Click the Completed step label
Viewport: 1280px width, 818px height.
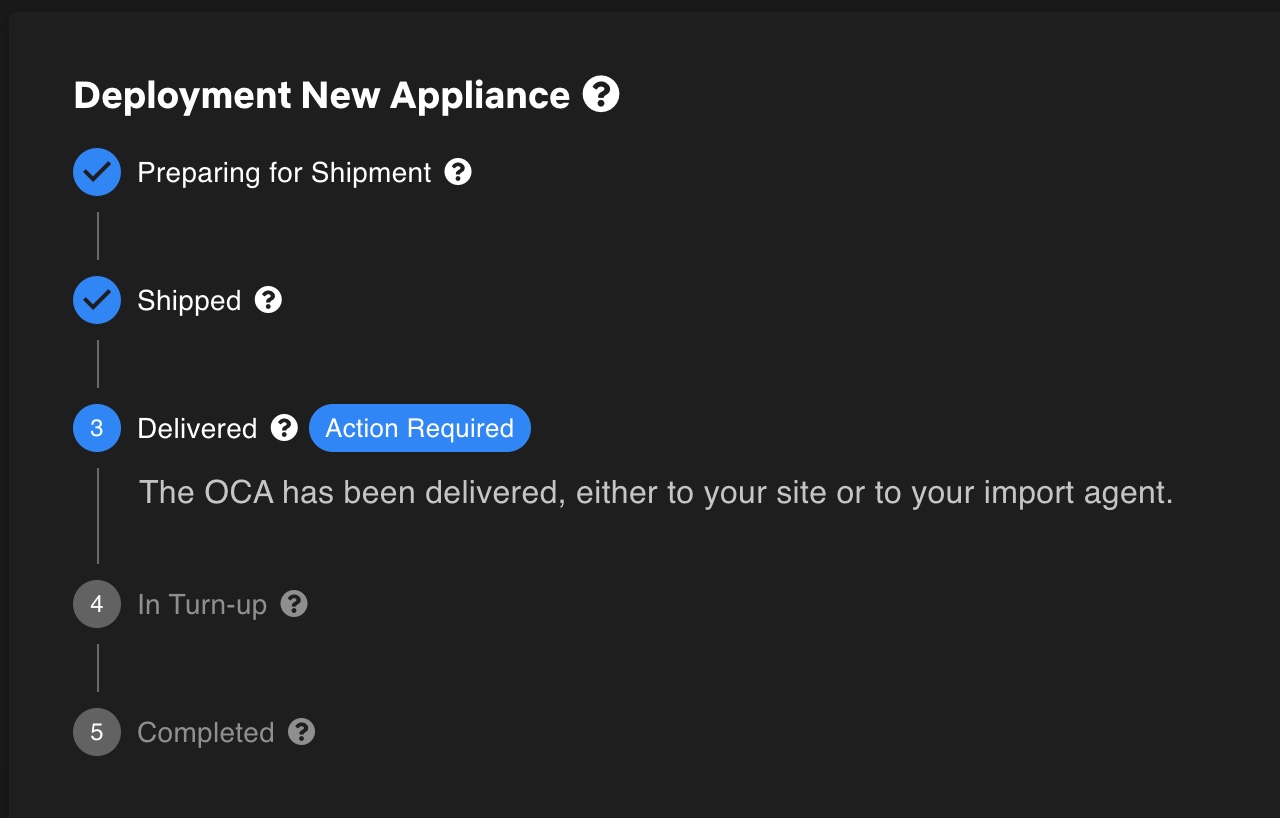coord(205,732)
